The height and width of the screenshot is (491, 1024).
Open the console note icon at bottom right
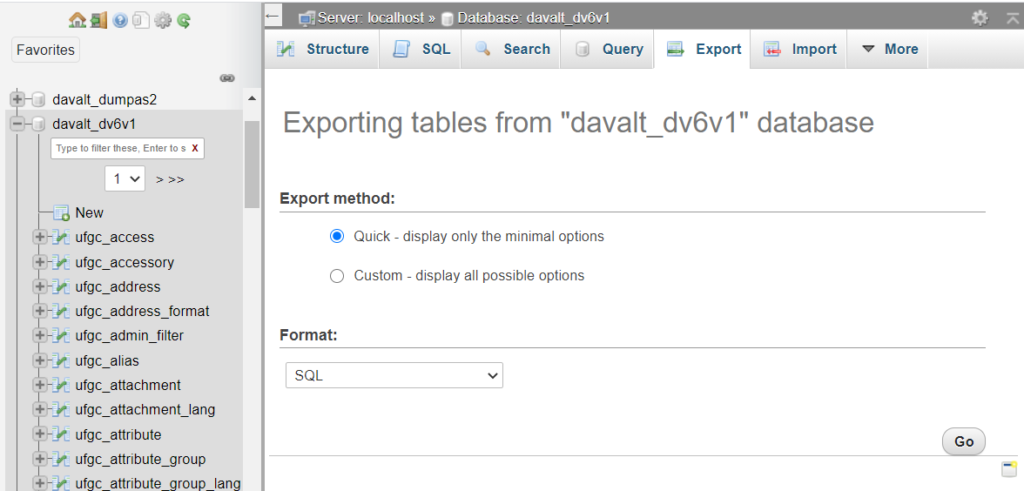pos(1010,468)
